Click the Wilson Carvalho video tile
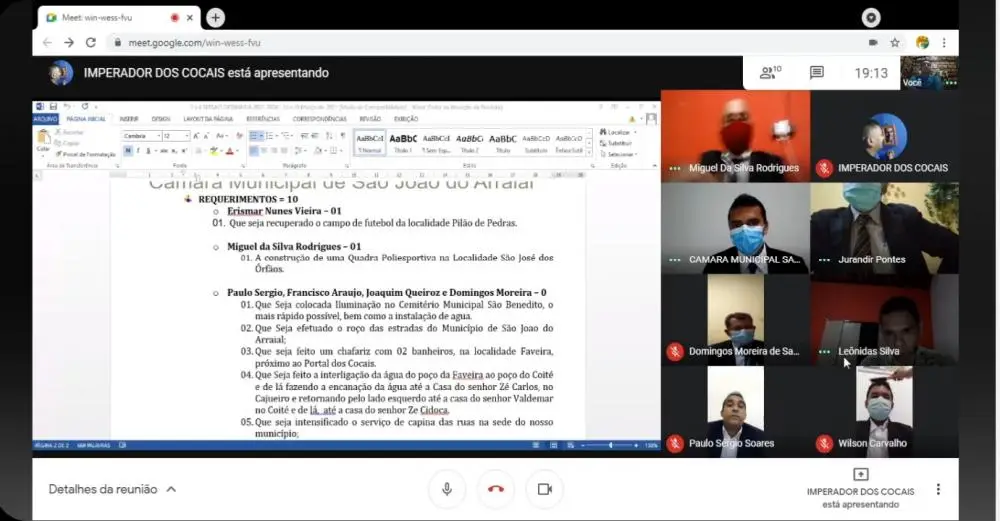Viewport: 1000px width, 521px height. click(884, 410)
